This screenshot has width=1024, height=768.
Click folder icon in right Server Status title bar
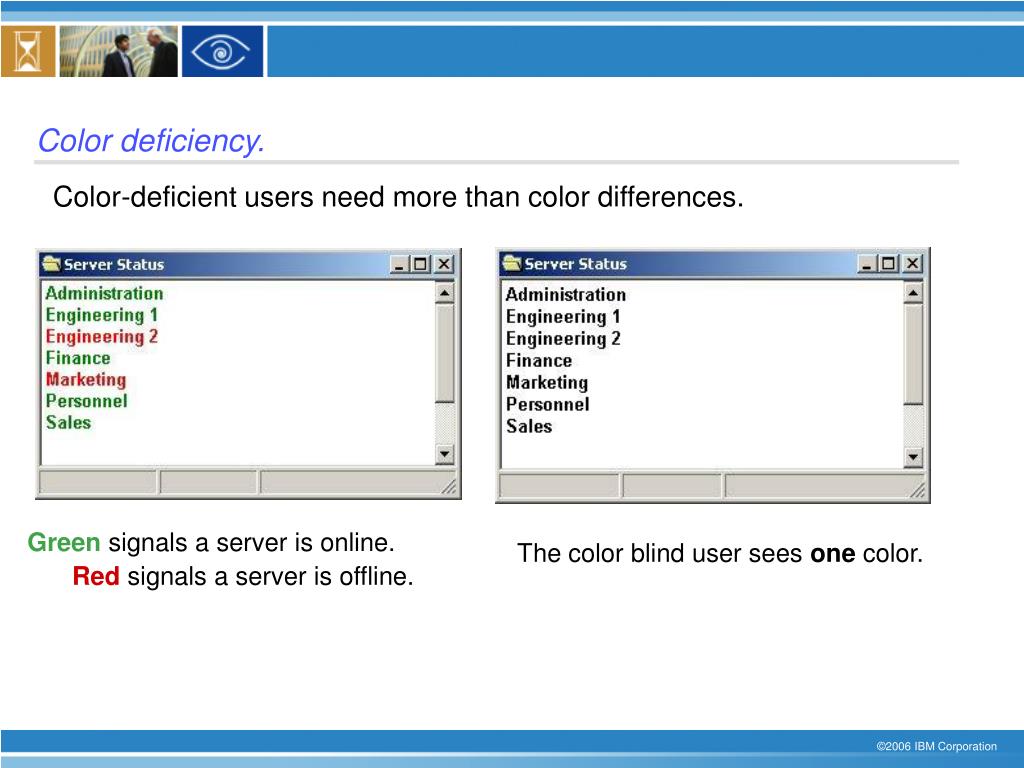512,263
